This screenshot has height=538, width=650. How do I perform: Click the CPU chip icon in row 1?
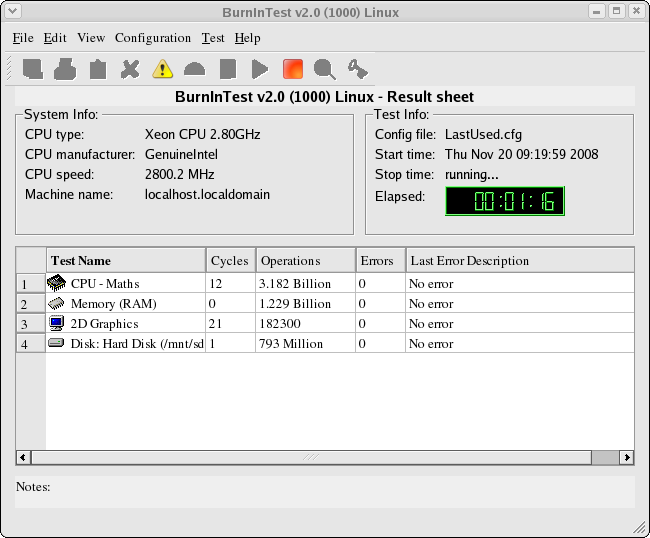(x=56, y=283)
